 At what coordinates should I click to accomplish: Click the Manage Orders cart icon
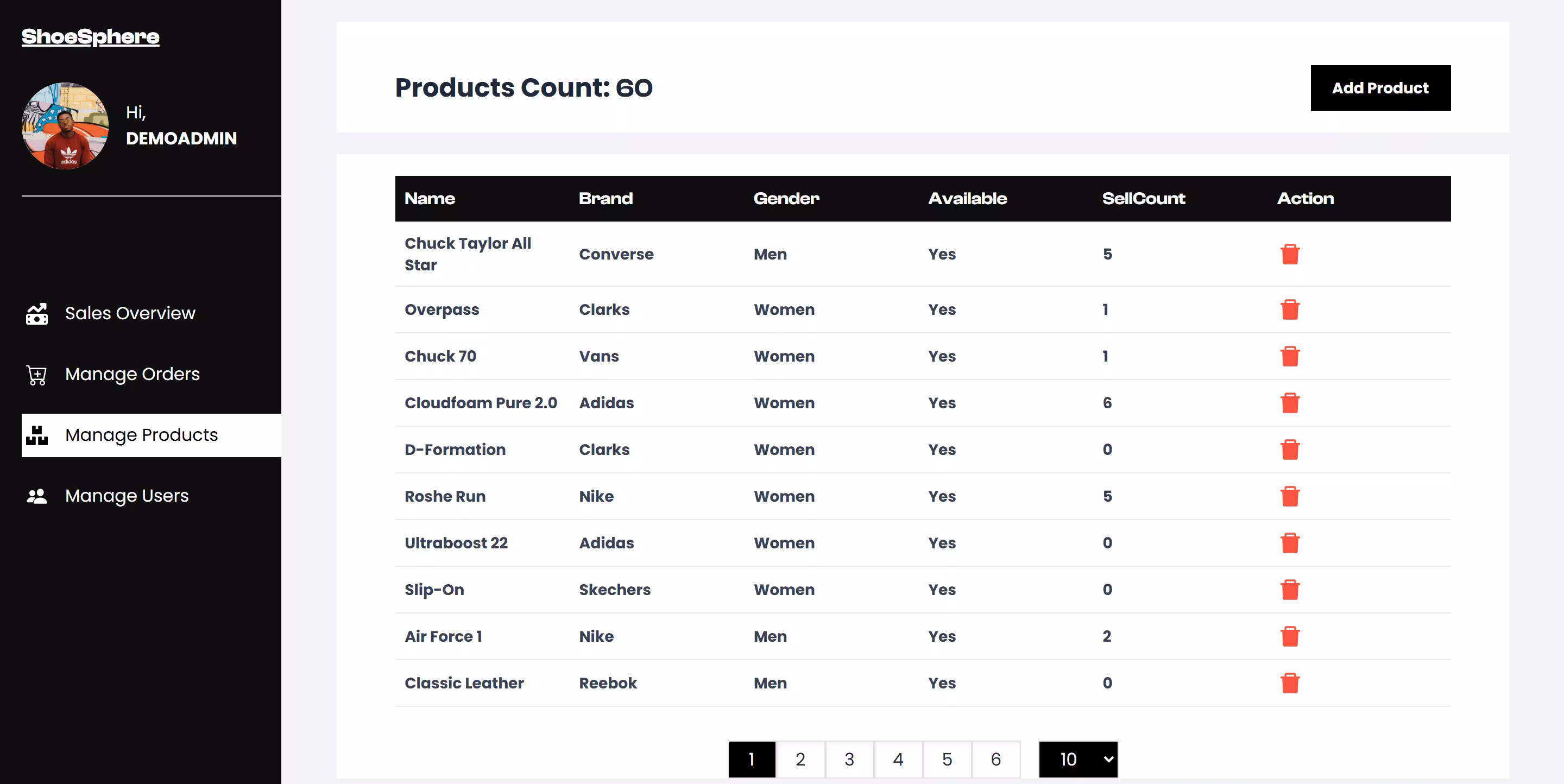coord(37,375)
